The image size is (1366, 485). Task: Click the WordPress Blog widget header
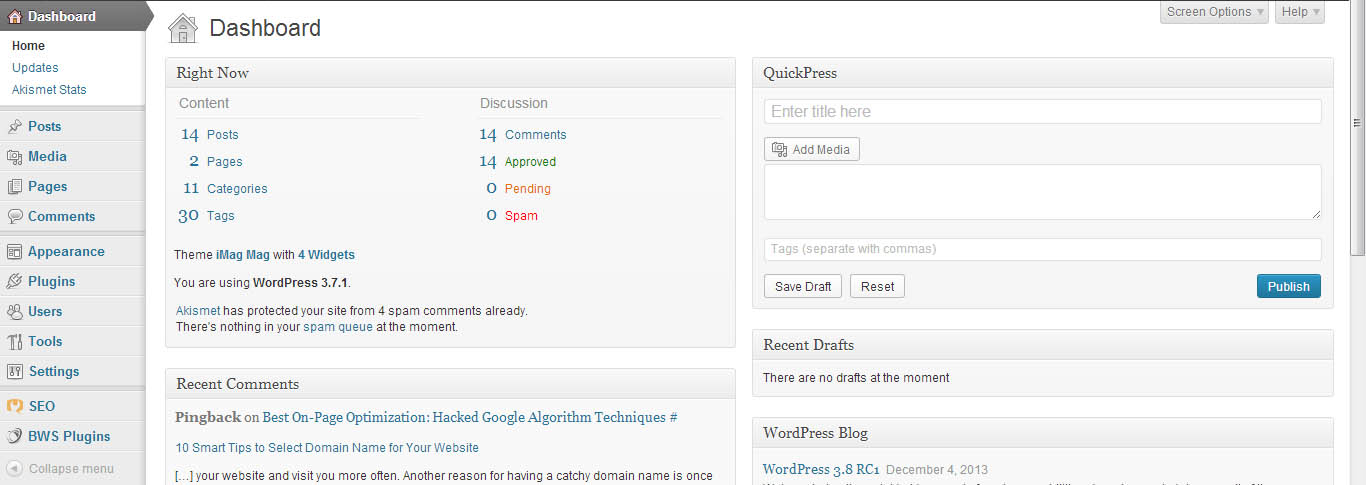pos(1042,433)
